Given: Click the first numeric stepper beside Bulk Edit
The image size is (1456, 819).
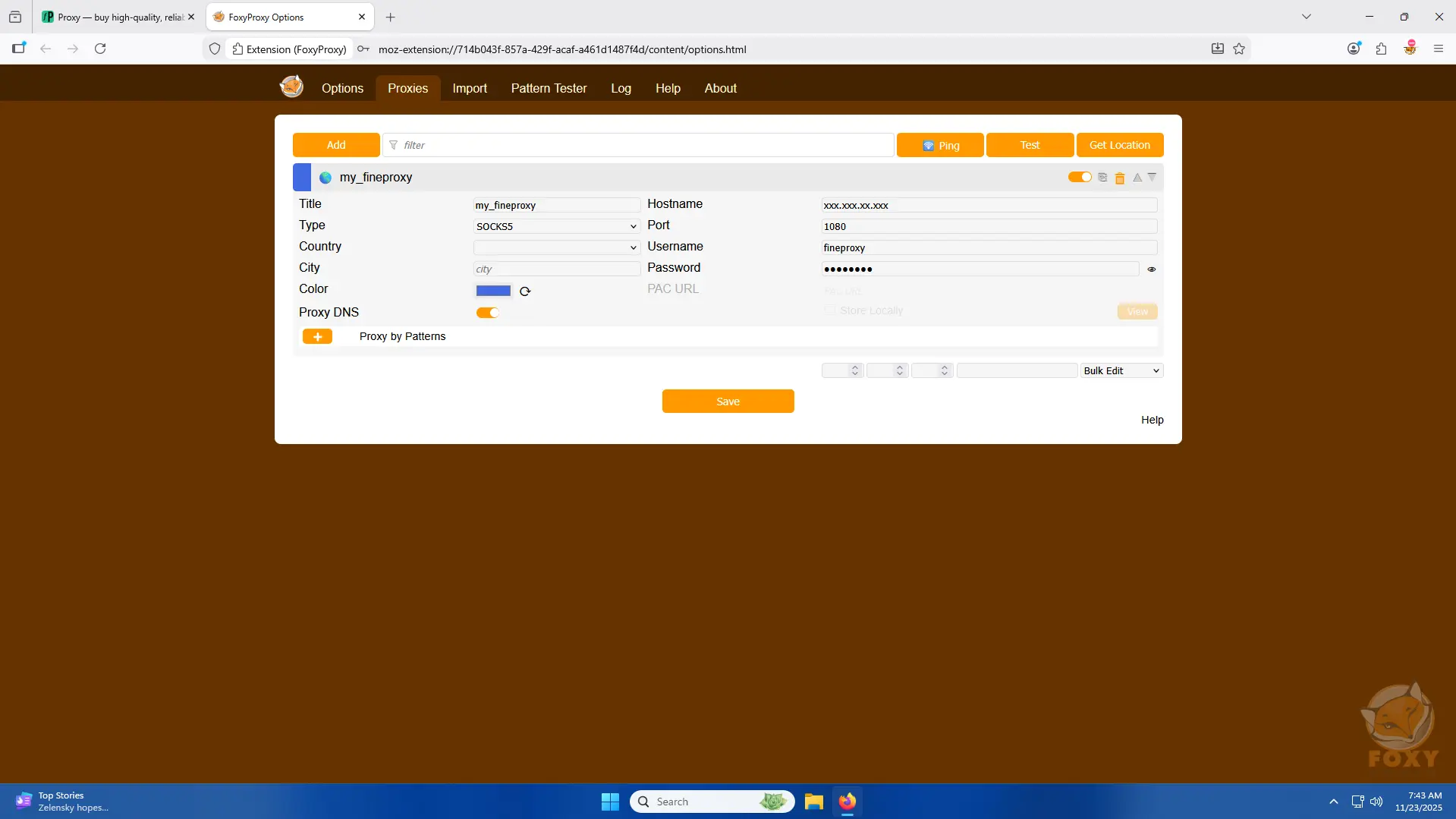Looking at the screenshot, I should [x=842, y=370].
